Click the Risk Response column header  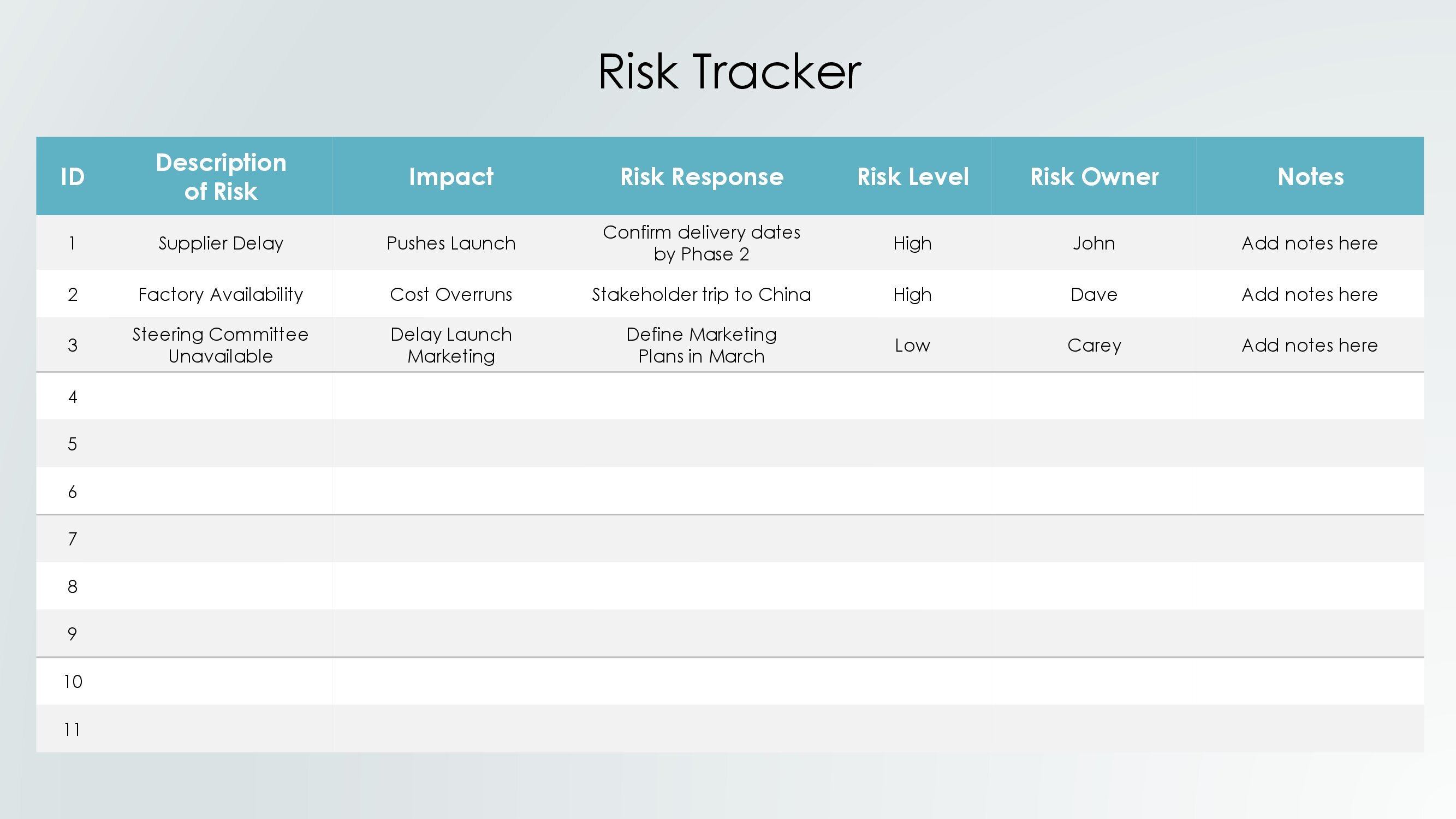702,176
